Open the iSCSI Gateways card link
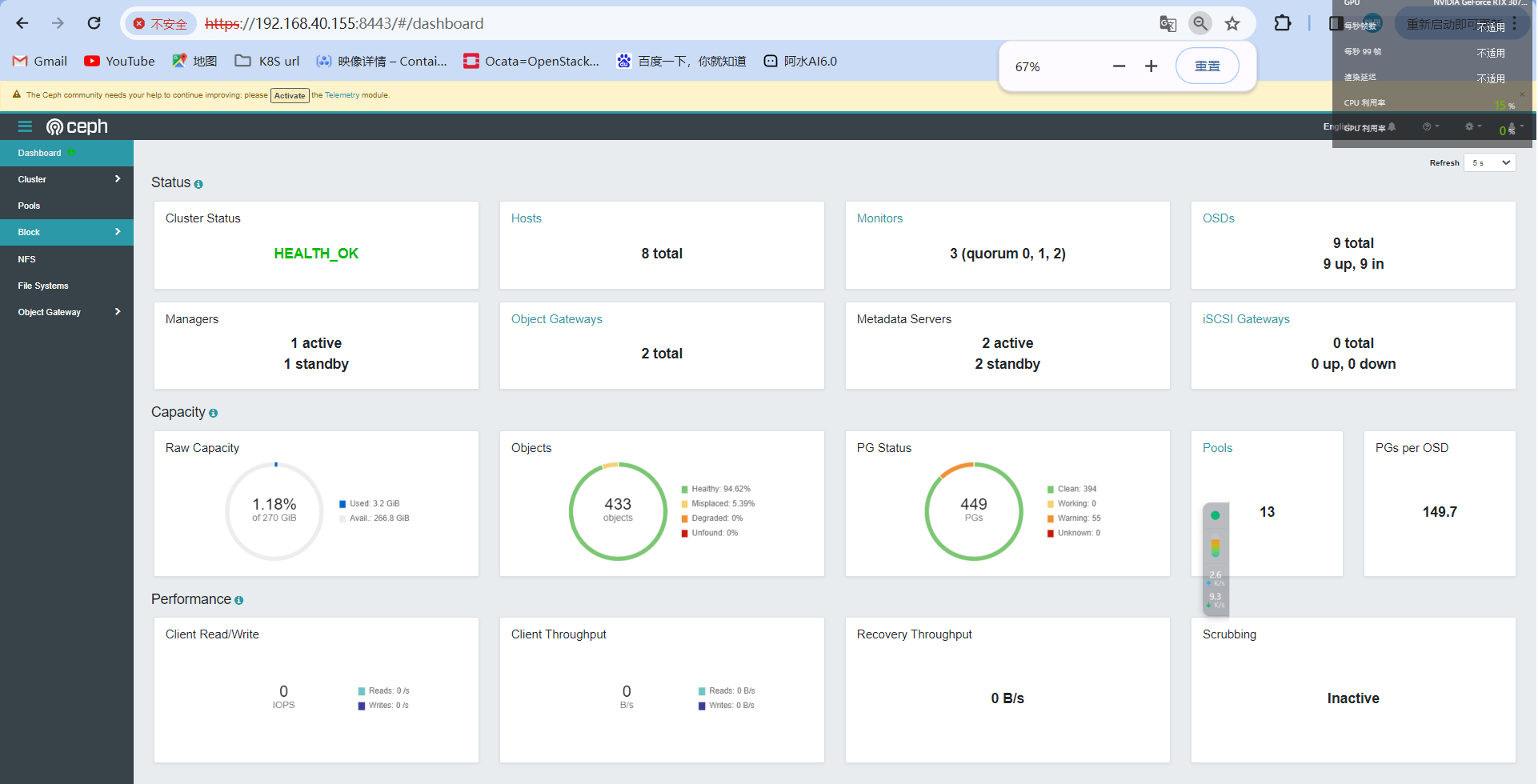Viewport: 1538px width, 784px height. tap(1246, 319)
